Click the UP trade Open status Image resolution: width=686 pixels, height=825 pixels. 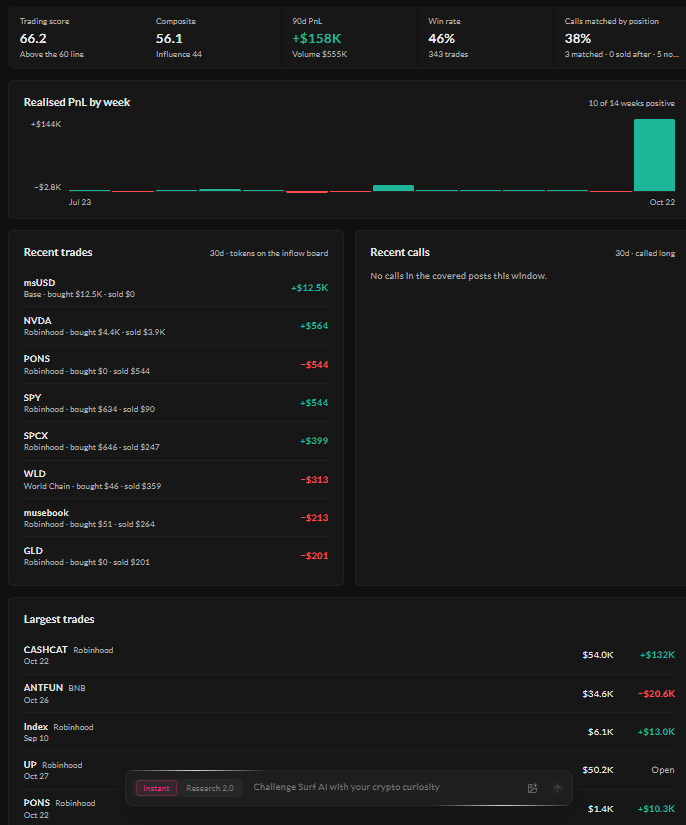(x=663, y=770)
